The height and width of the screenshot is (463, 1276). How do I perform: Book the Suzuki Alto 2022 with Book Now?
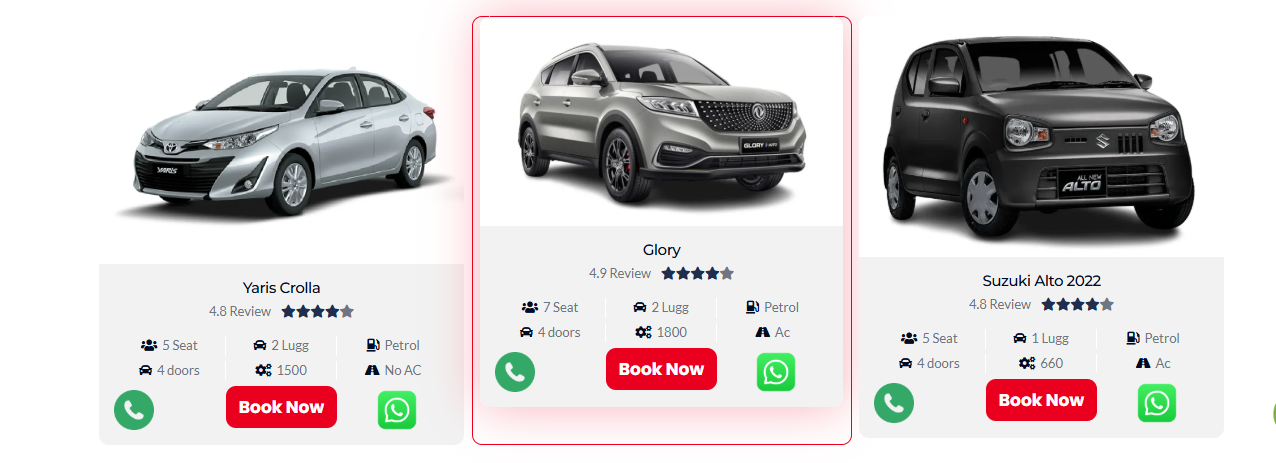point(1041,400)
